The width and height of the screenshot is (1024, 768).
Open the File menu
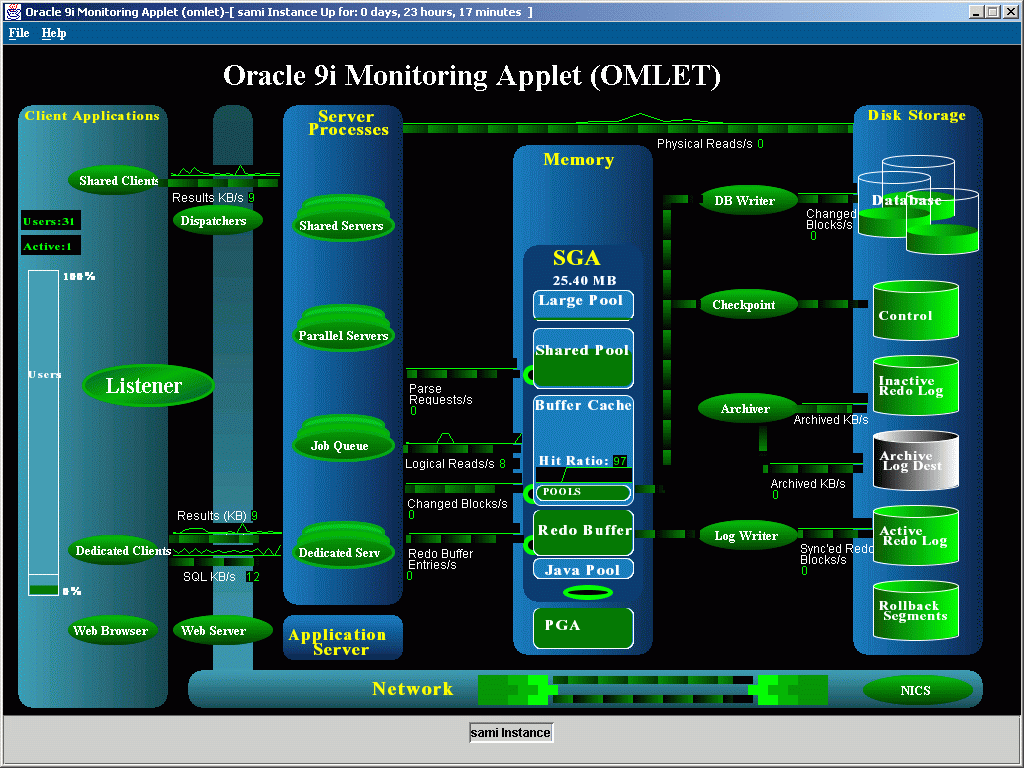19,33
